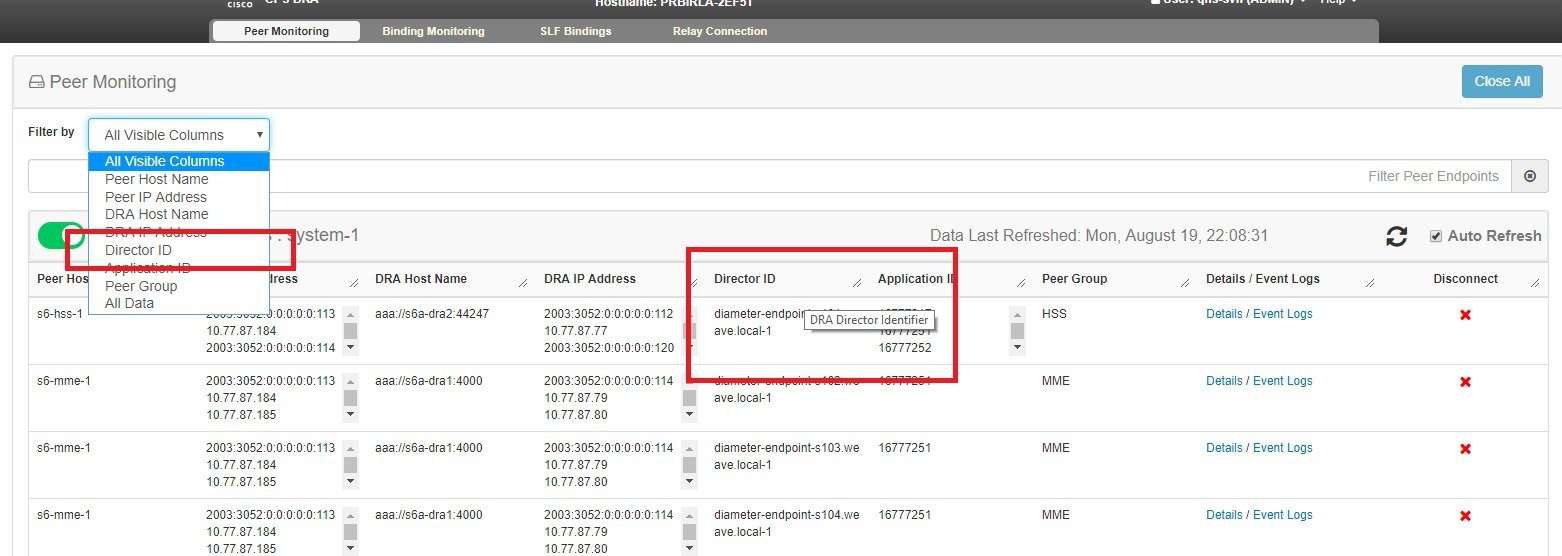Click the aaa://s6a-dra2:44247 host cell

coord(431,314)
